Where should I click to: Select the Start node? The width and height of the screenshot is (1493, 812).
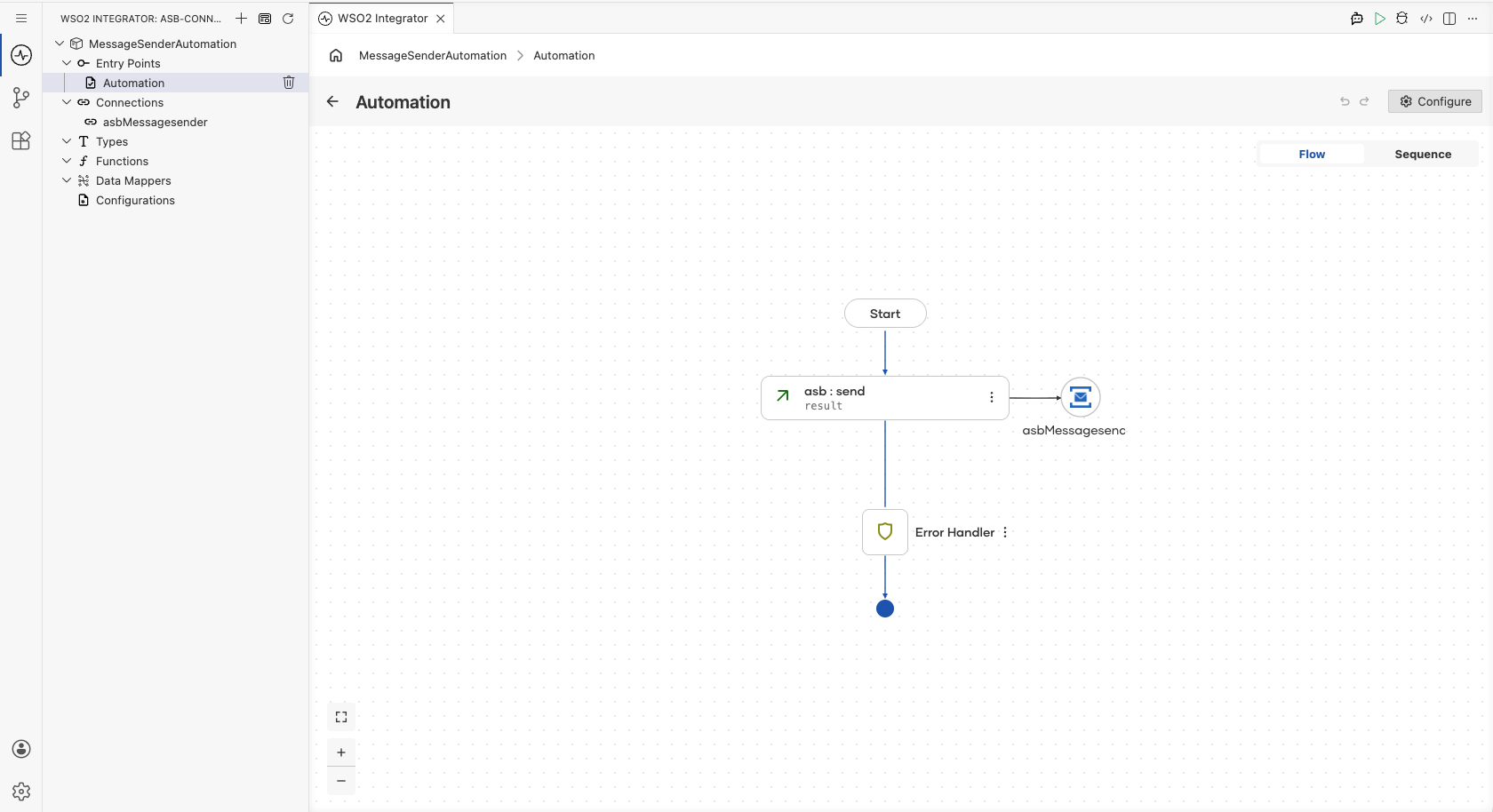(x=885, y=314)
